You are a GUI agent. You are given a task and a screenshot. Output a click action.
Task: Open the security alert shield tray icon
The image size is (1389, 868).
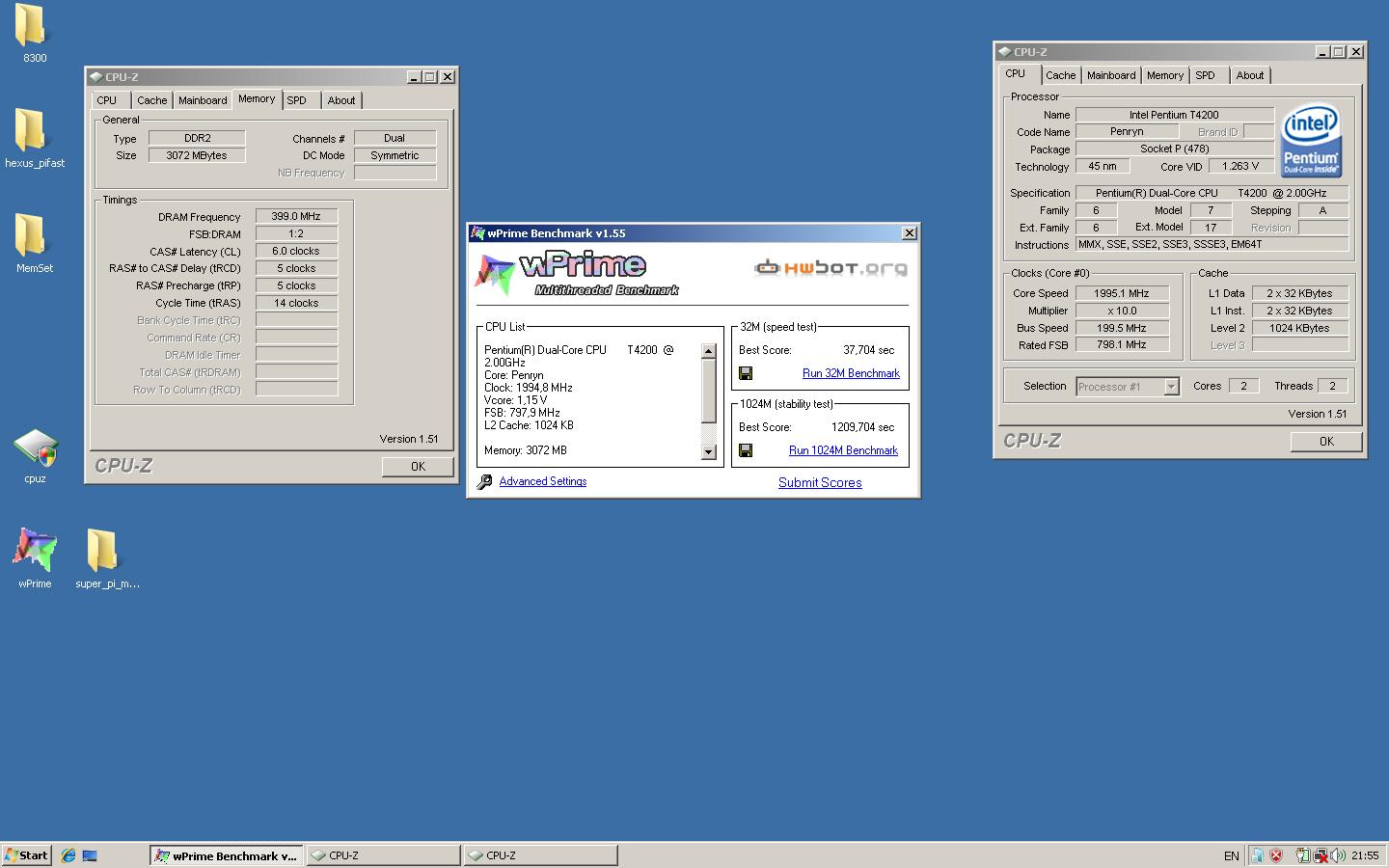click(x=1275, y=855)
